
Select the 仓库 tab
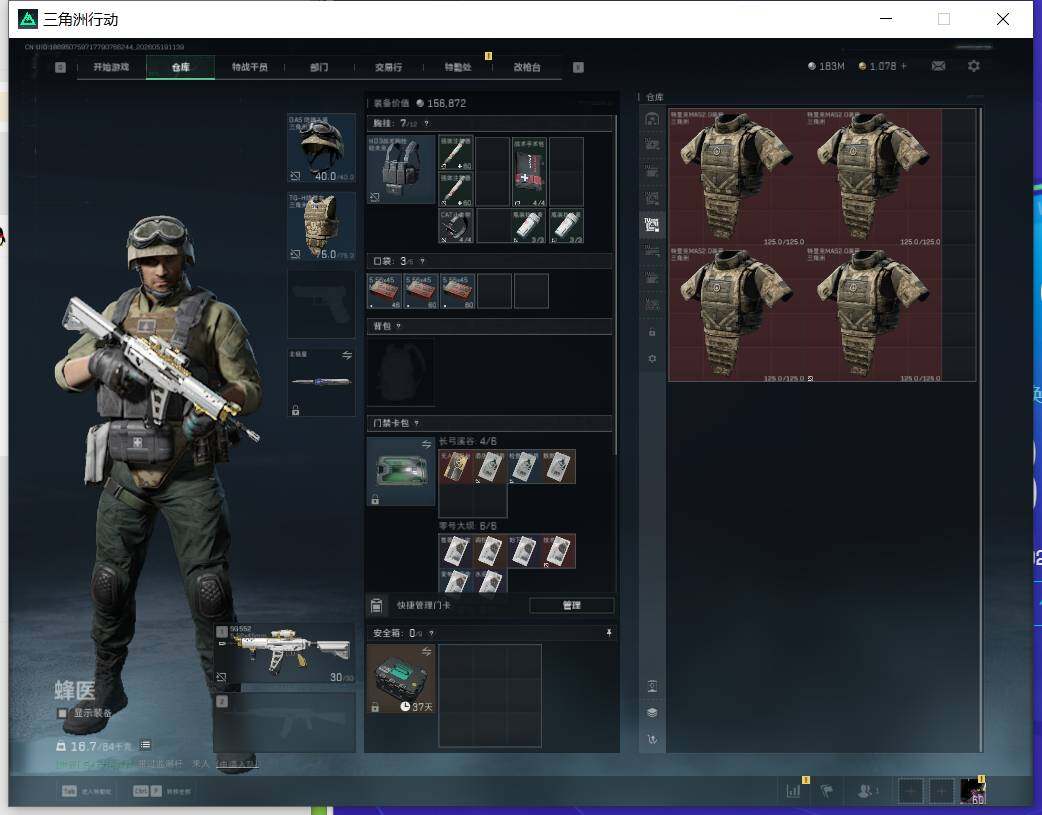pos(181,67)
